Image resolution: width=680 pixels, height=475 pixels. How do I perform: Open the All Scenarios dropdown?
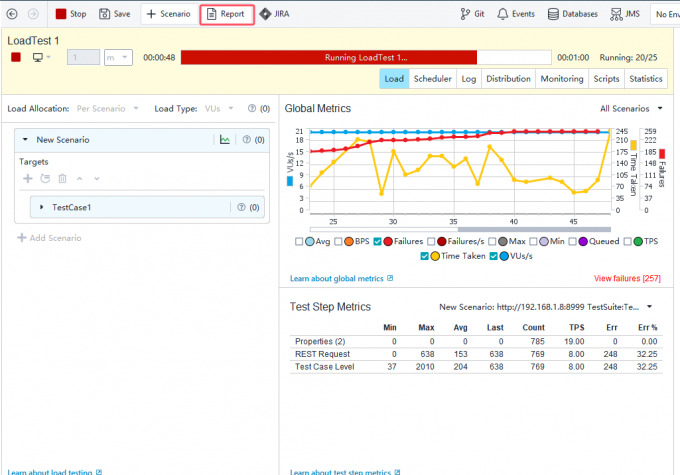click(625, 108)
